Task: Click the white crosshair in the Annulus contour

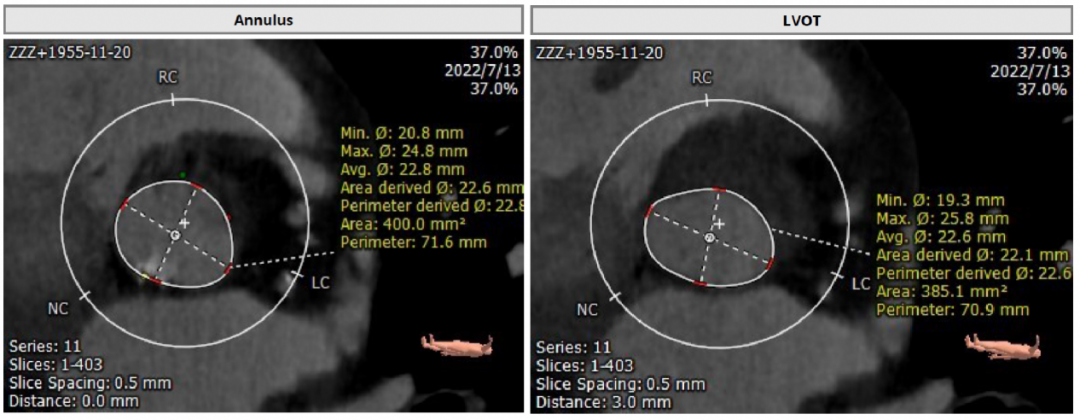Action: pyautogui.click(x=184, y=222)
